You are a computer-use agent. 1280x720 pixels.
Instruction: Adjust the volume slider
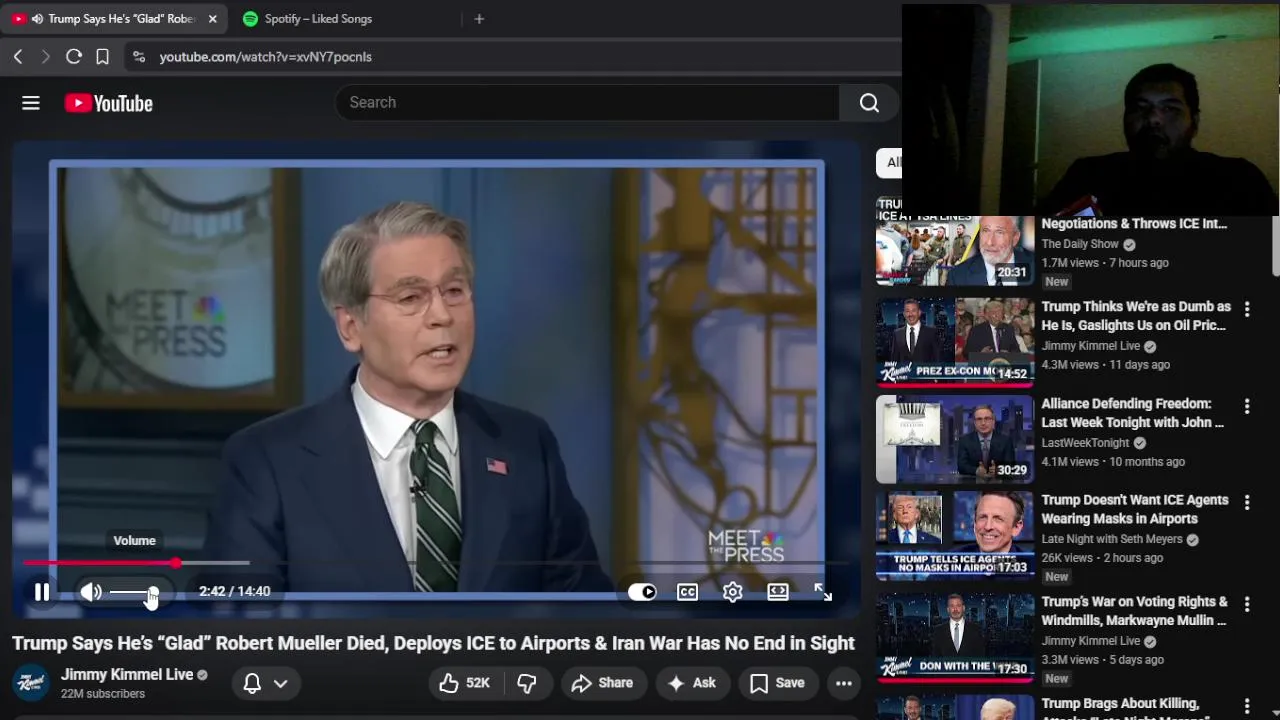pyautogui.click(x=133, y=592)
